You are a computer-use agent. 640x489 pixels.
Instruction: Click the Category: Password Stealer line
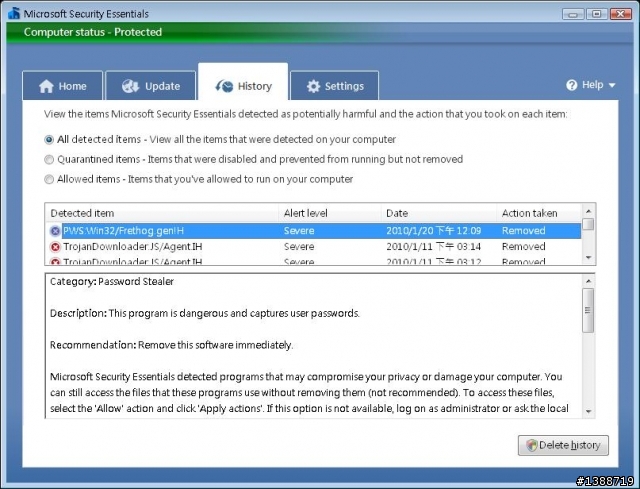pyautogui.click(x=112, y=282)
